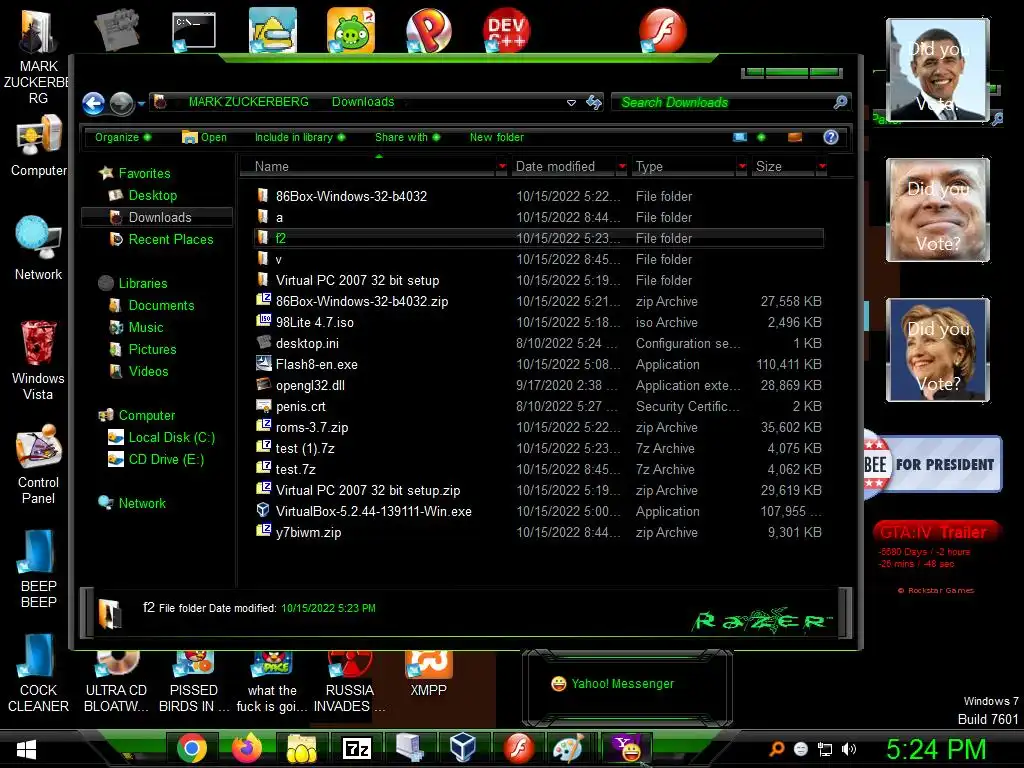Viewport: 1024px width, 768px height.
Task: Select Local Disk (C:) in navigation pane
Action: coord(171,438)
